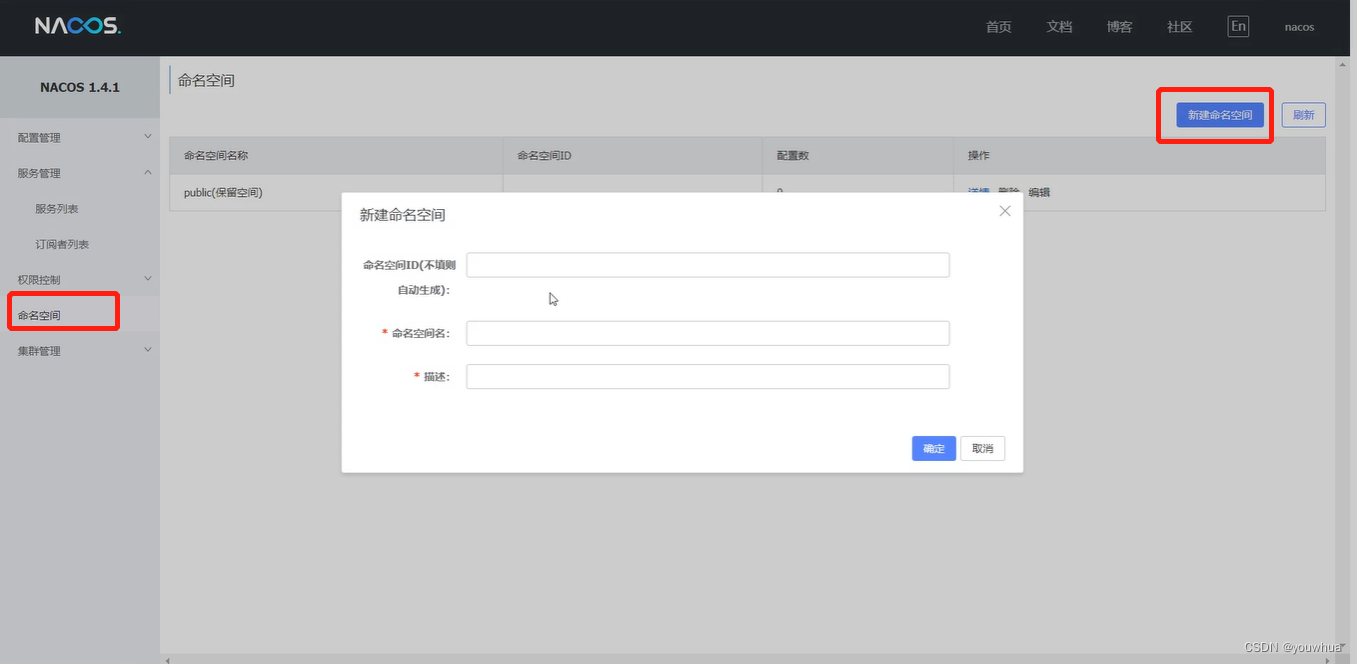1357x664 pixels.
Task: Collapse 服务管理 sidebar section
Action: click(x=80, y=173)
